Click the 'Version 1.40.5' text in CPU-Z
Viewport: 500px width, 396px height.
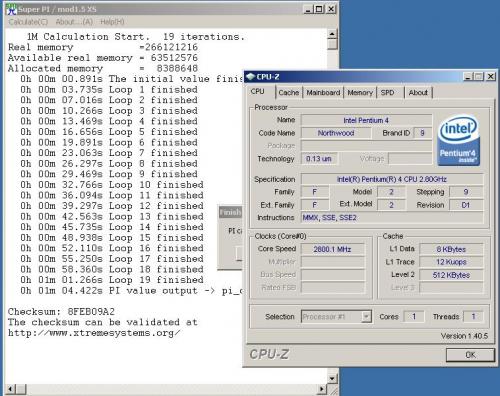(x=464, y=336)
